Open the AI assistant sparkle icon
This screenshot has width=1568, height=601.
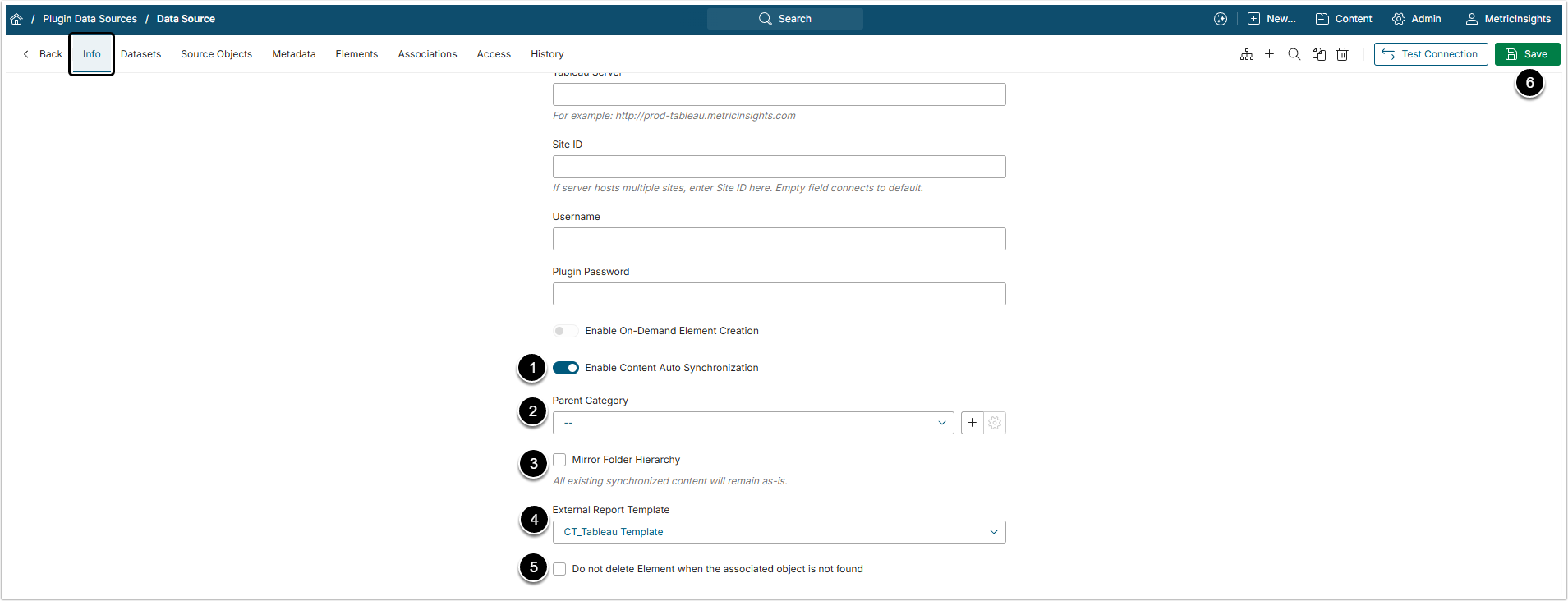click(1221, 19)
